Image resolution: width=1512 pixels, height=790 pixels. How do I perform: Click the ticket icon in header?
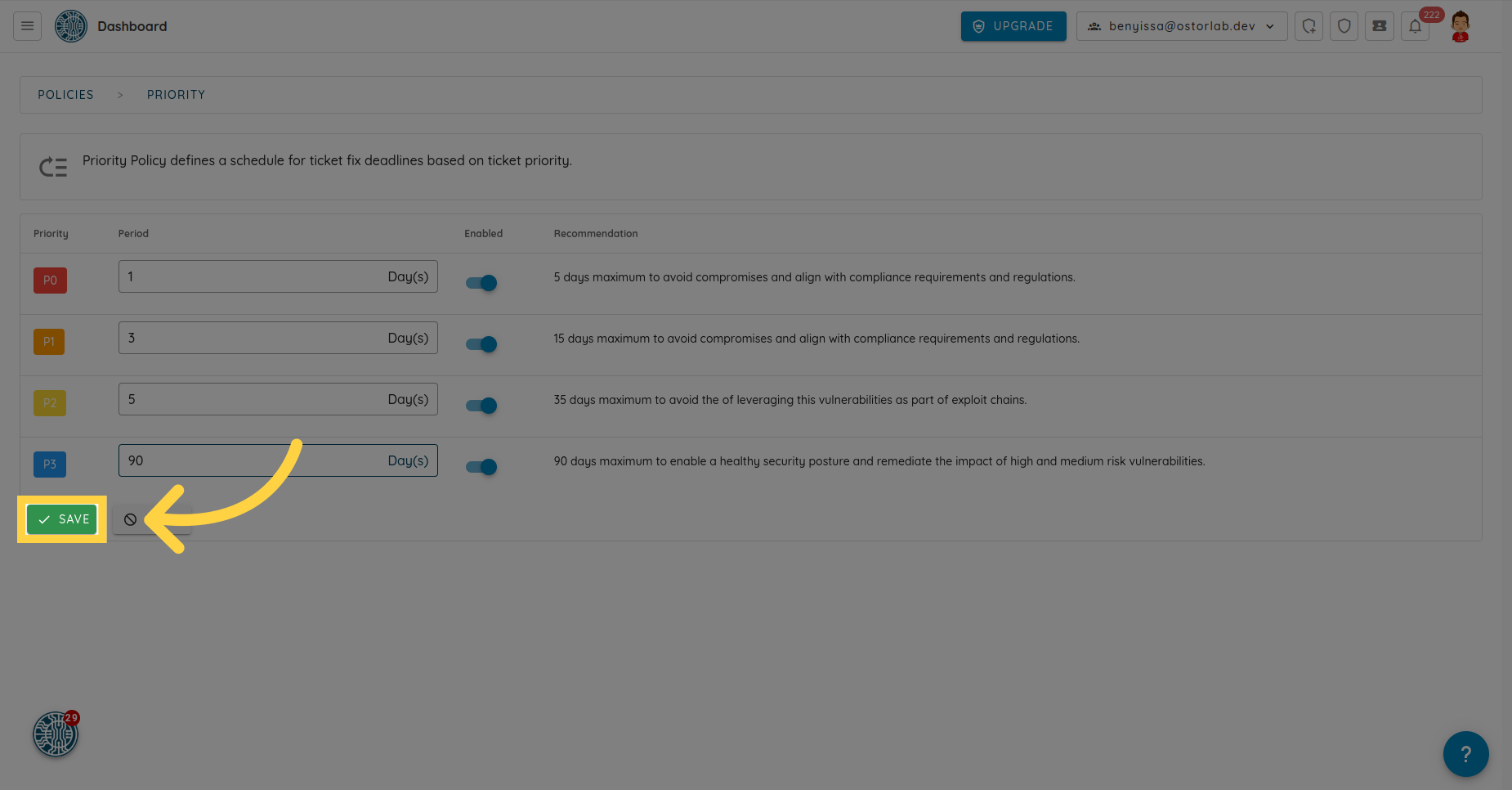click(1379, 26)
